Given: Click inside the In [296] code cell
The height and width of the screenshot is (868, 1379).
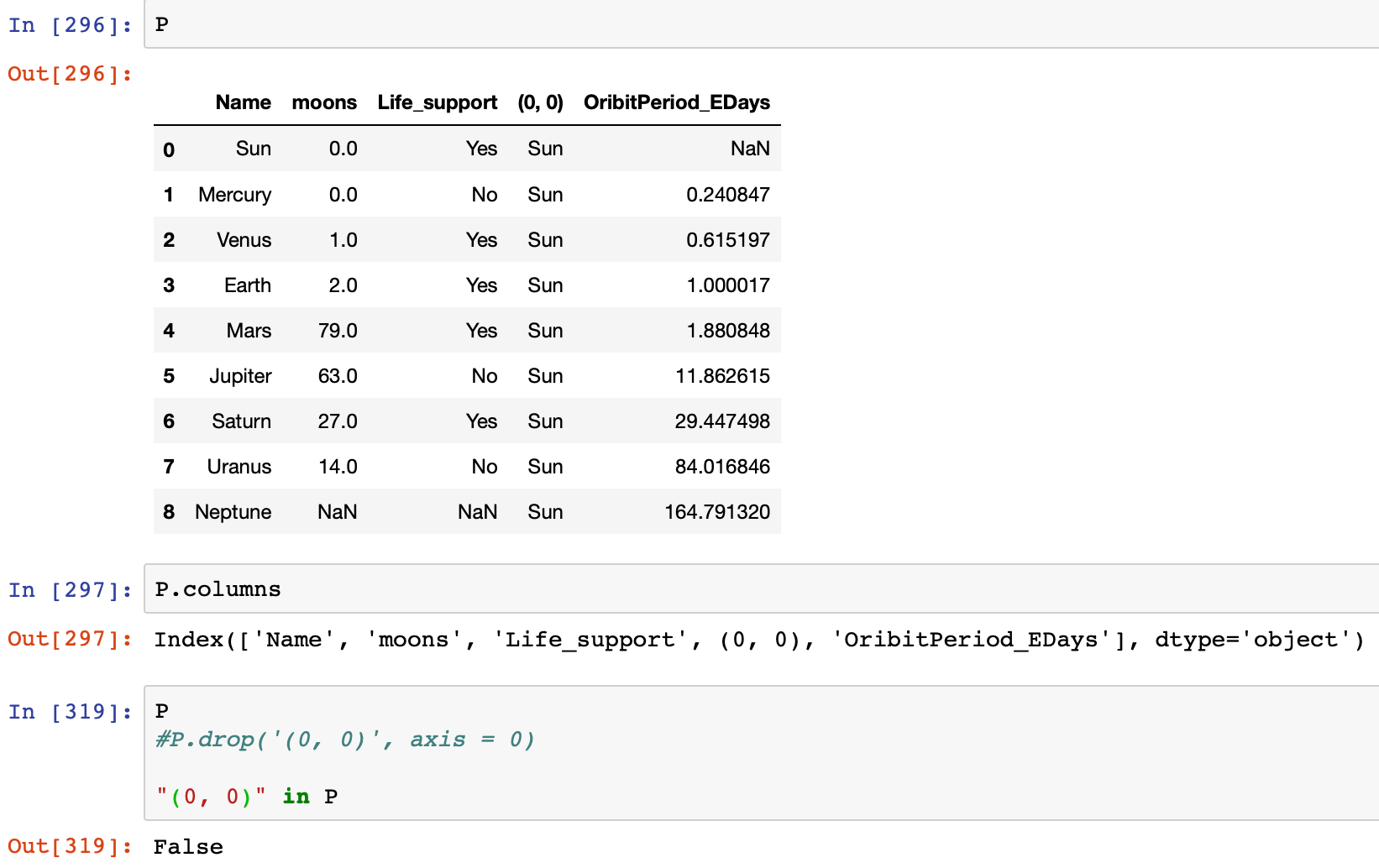Looking at the screenshot, I should 336,24.
